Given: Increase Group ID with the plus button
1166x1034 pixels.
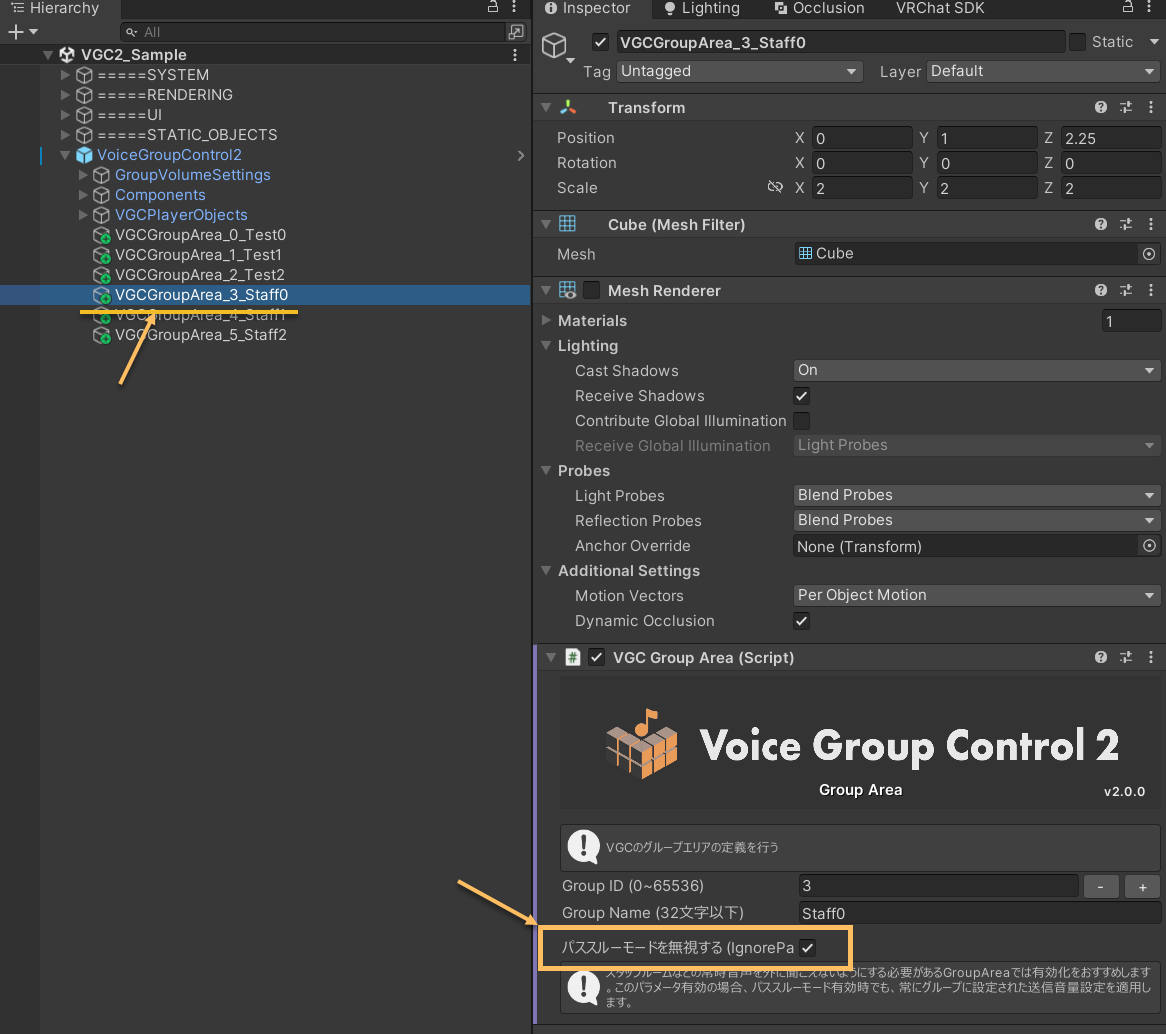Looking at the screenshot, I should coord(1142,886).
